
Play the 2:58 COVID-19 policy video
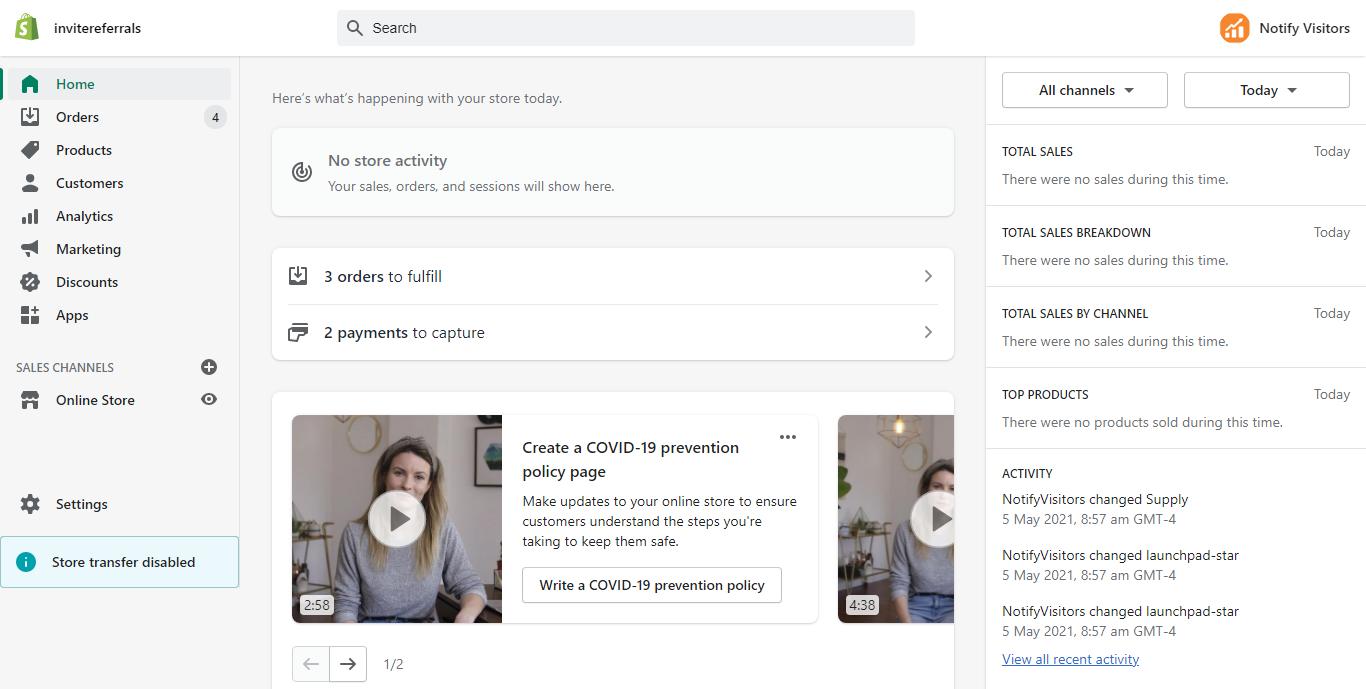tap(397, 519)
